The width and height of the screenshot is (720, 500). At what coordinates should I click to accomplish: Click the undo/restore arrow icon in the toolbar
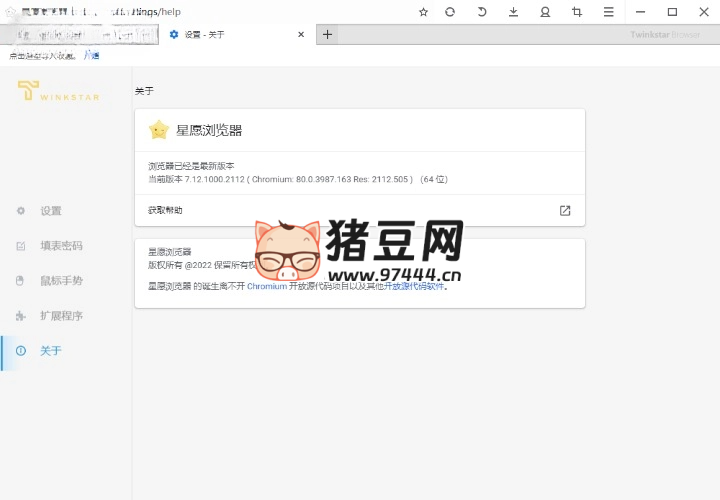coord(482,12)
